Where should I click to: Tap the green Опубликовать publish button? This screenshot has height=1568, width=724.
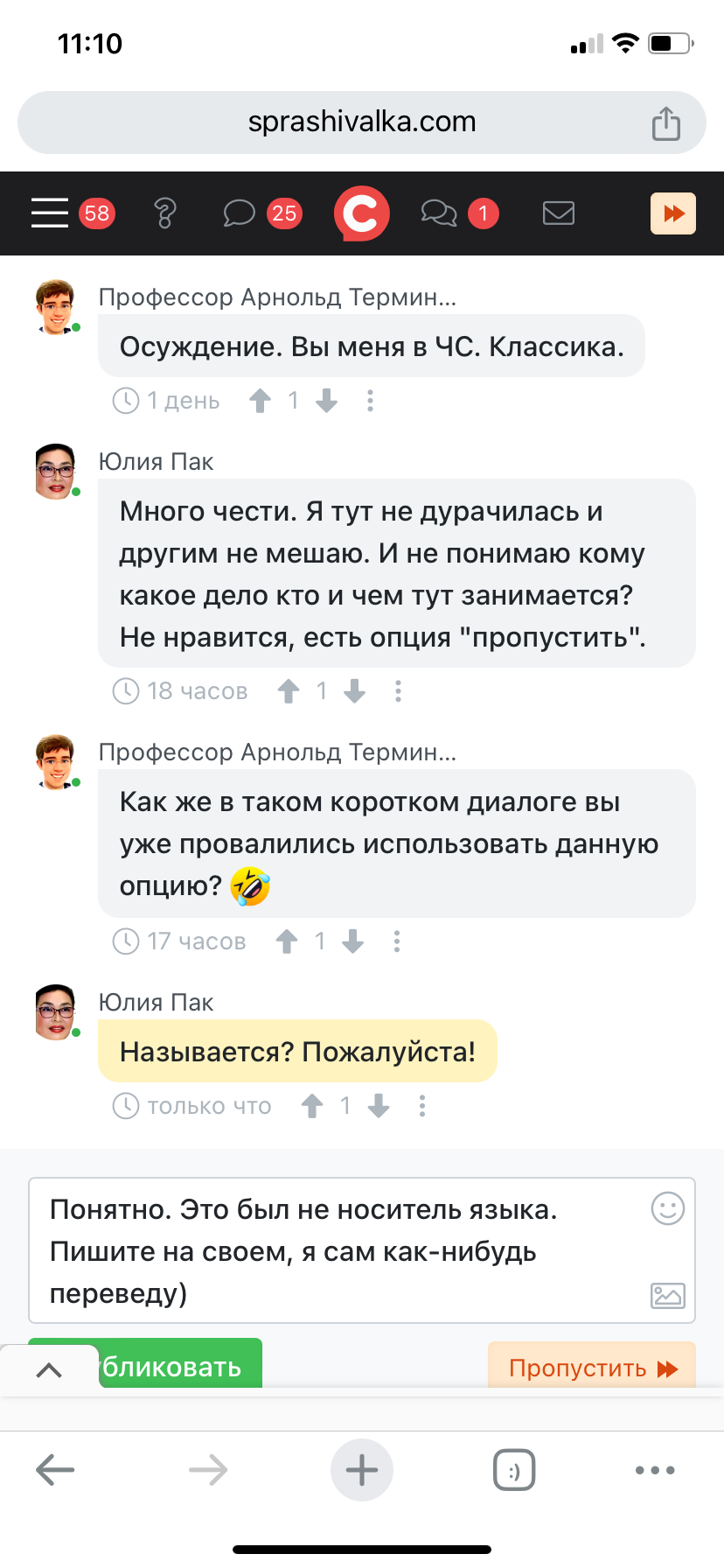point(145,1363)
